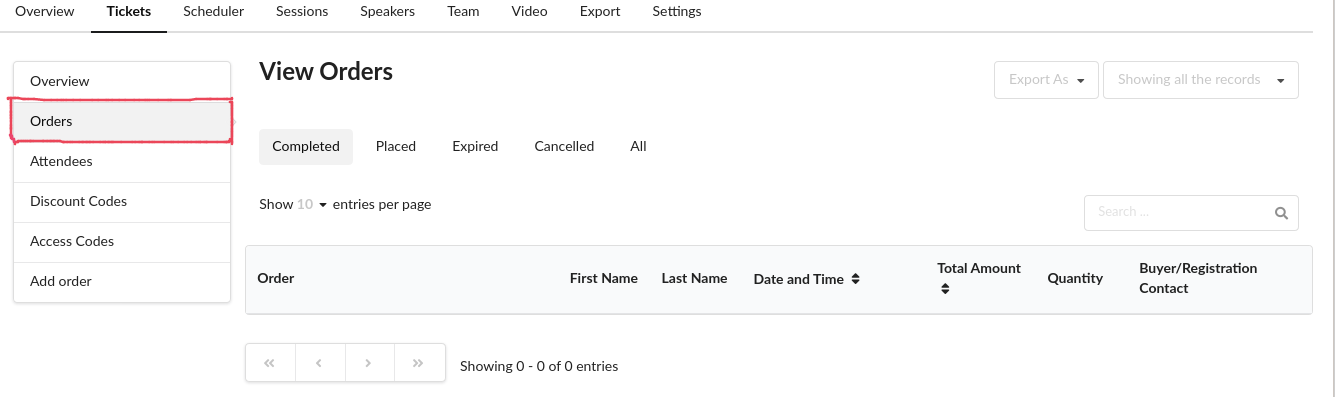Open the Speakers top menu

click(x=387, y=12)
